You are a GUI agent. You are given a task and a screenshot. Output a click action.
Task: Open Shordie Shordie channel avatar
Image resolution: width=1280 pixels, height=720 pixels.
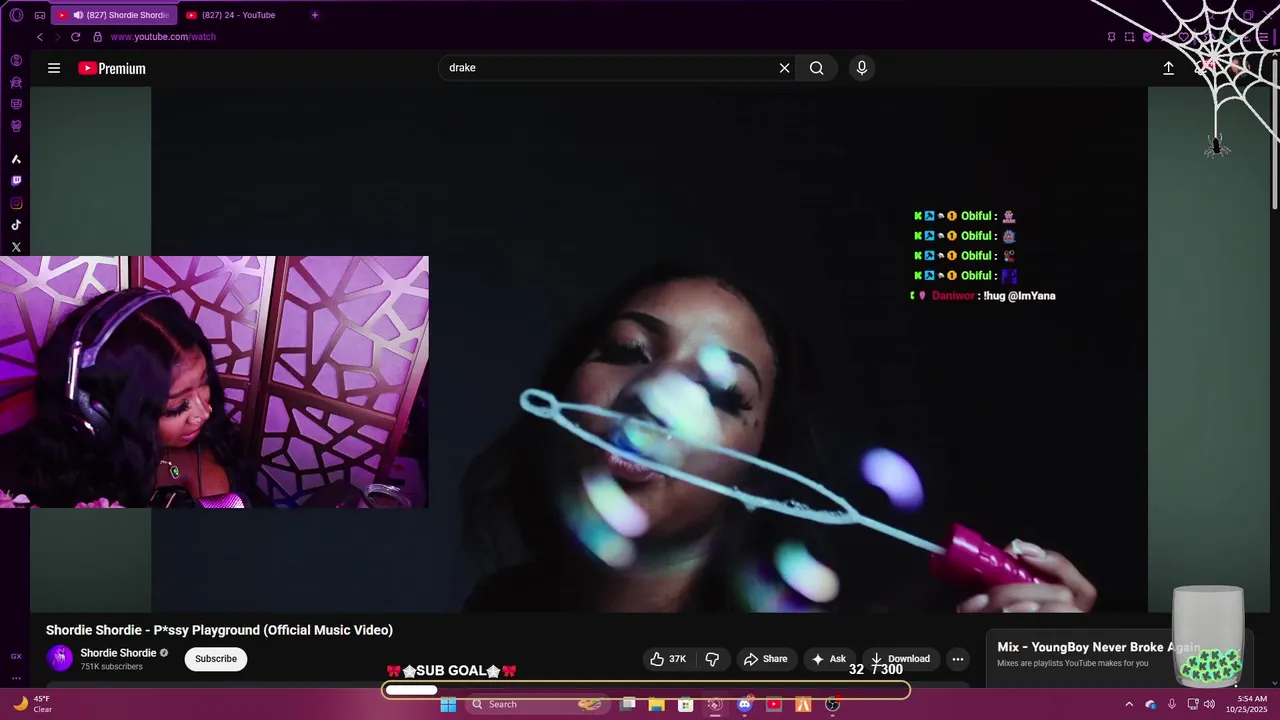[x=60, y=658]
